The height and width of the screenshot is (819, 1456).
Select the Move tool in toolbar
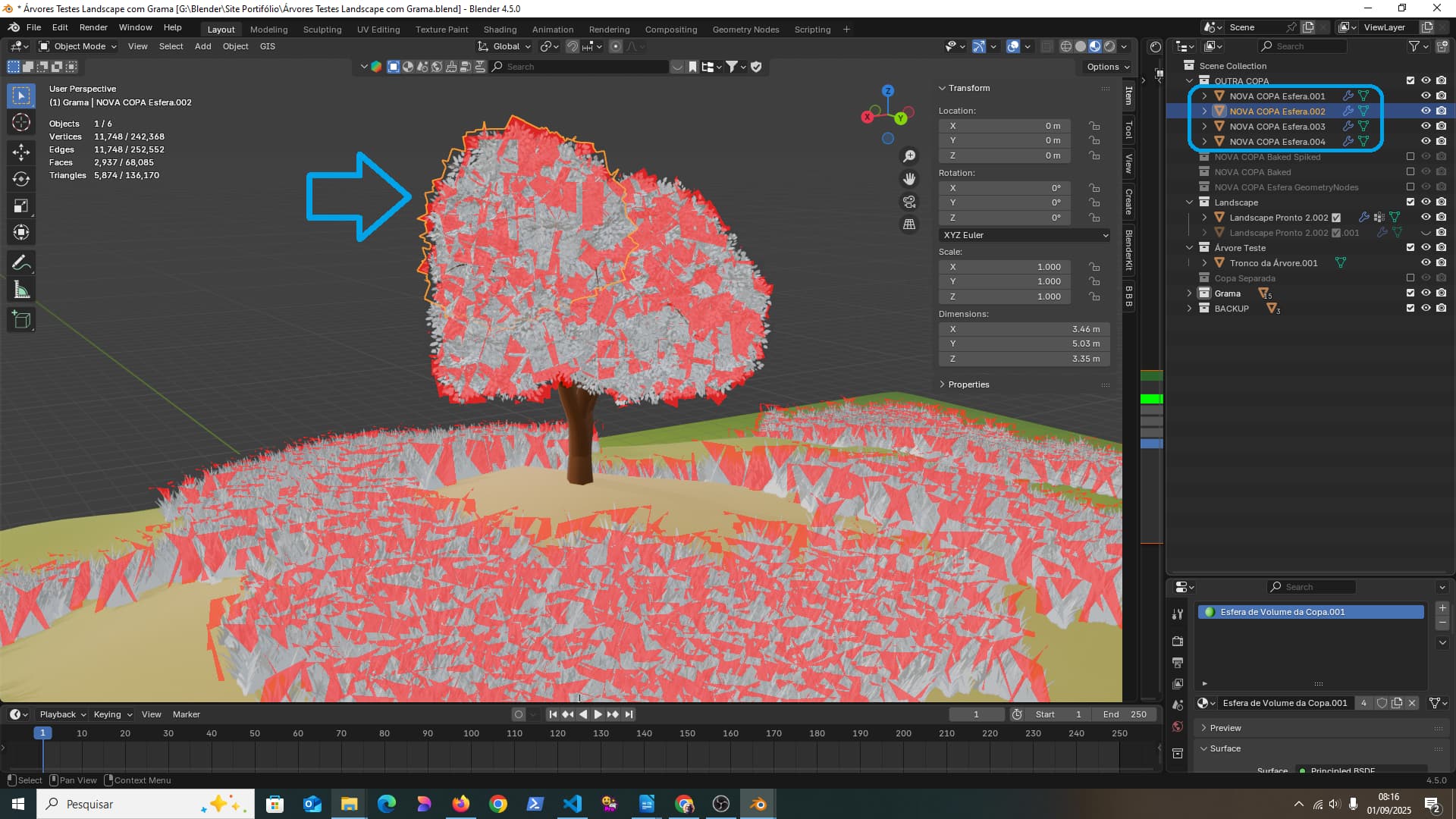[21, 152]
